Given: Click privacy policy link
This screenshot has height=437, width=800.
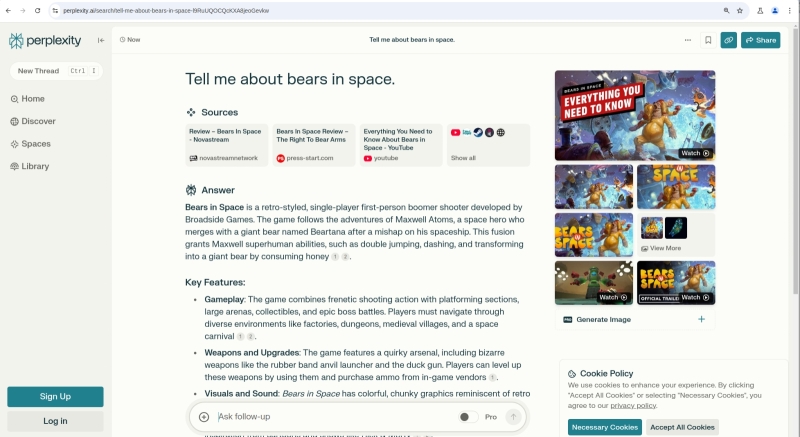Looking at the screenshot, I should click(x=633, y=405).
